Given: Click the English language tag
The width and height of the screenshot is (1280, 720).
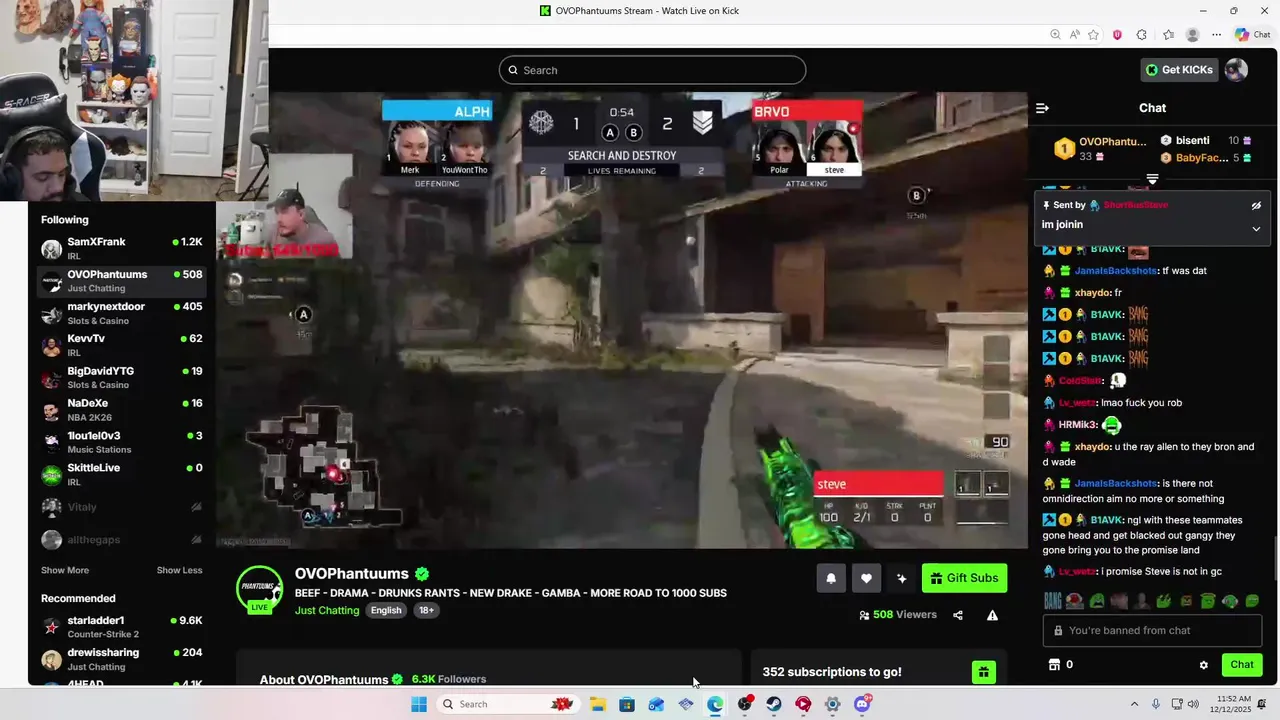Looking at the screenshot, I should tap(386, 611).
